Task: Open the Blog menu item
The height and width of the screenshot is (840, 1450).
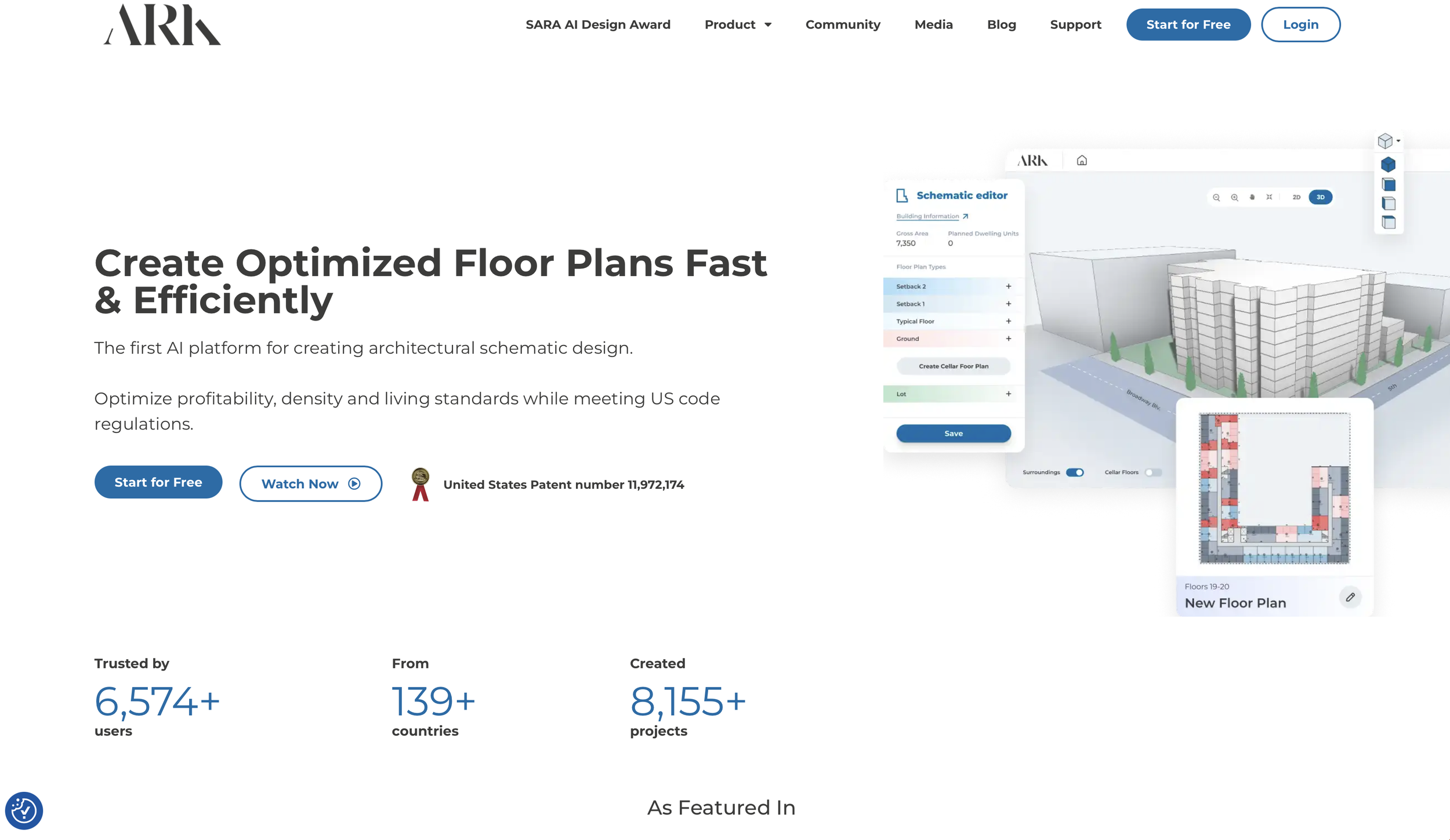Action: (x=1002, y=24)
